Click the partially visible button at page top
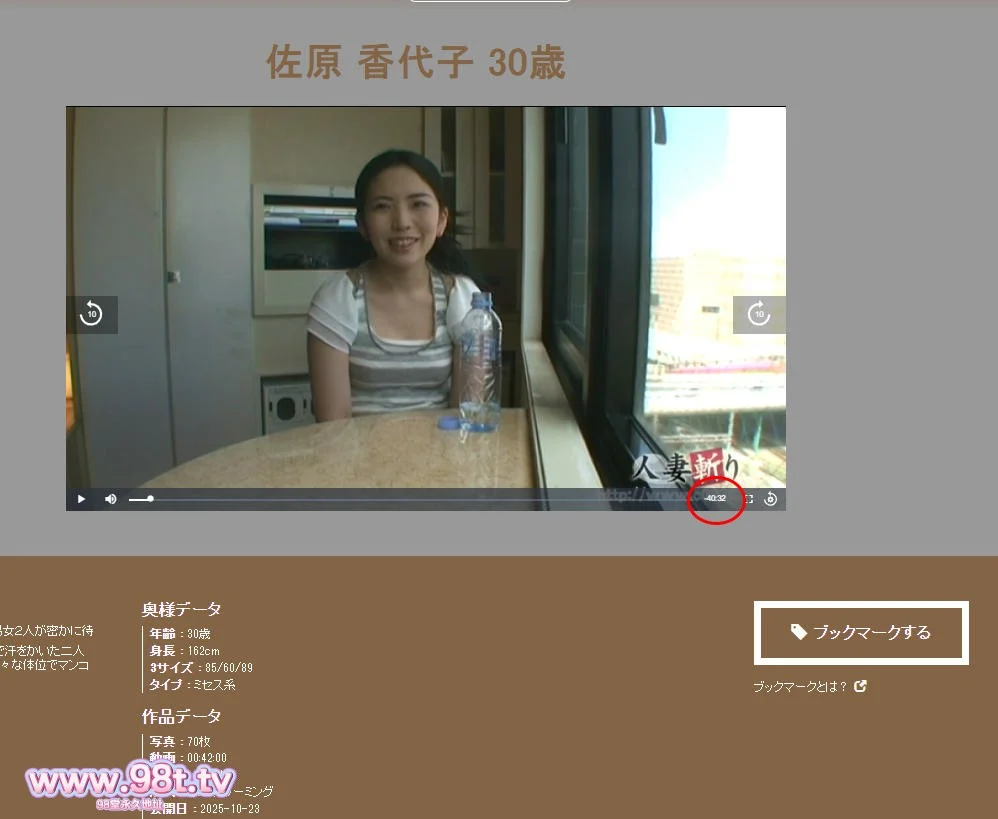 click(x=490, y=1)
